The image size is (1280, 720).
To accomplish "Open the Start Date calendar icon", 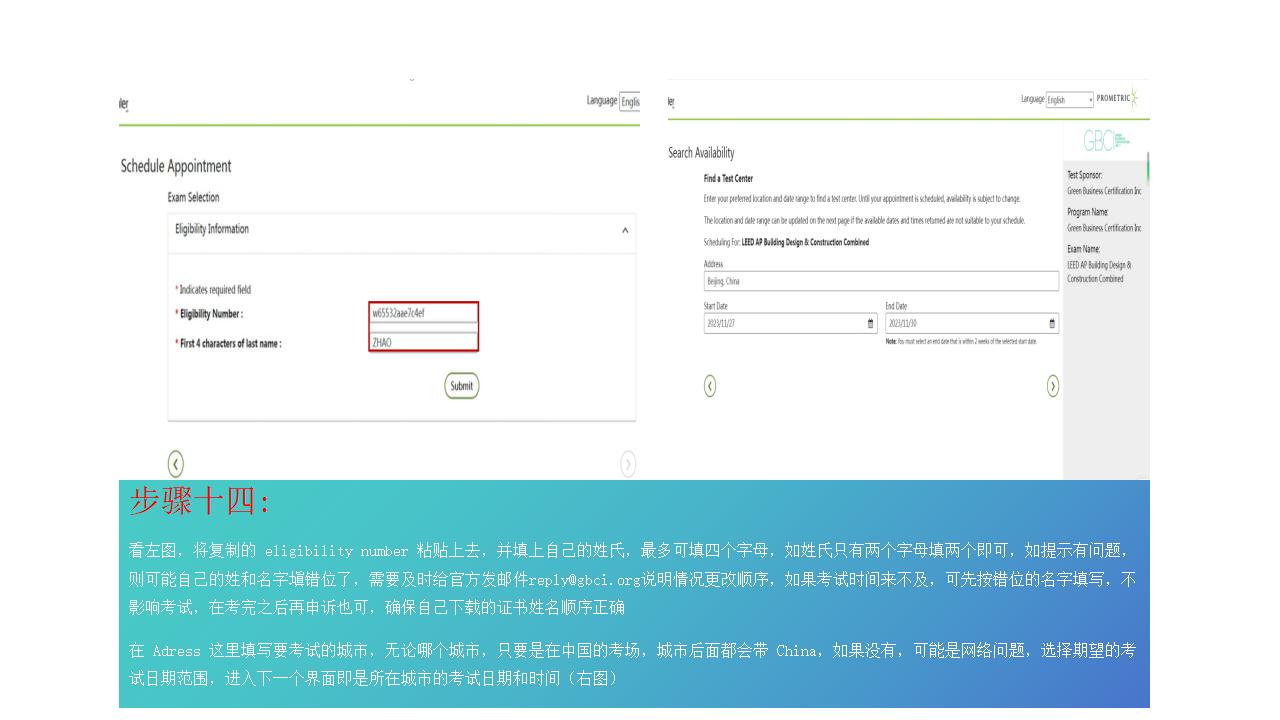I will click(868, 323).
